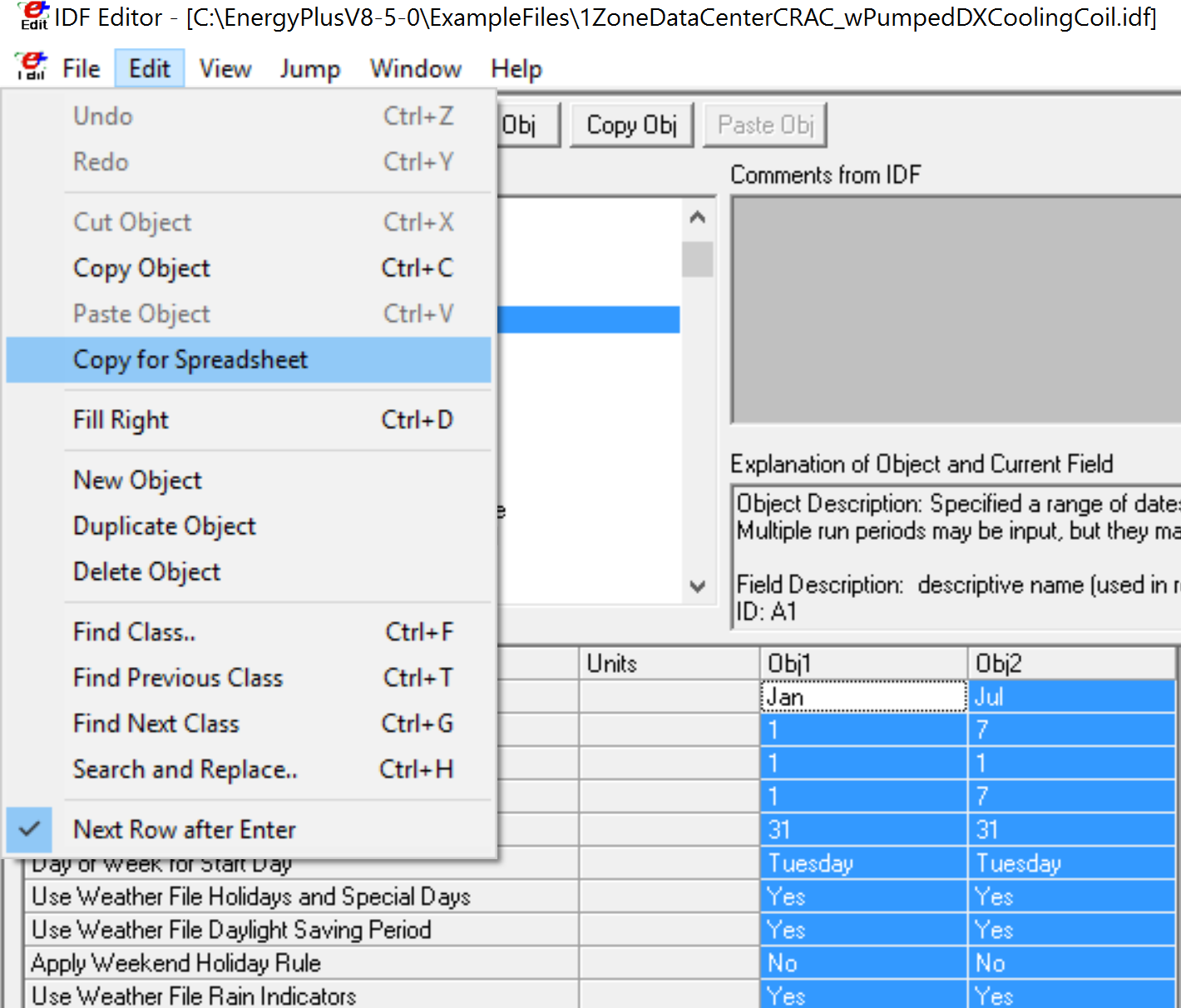Choose Fill Right in Edit menu
Screen dimensions: 1181x1008
point(248,420)
